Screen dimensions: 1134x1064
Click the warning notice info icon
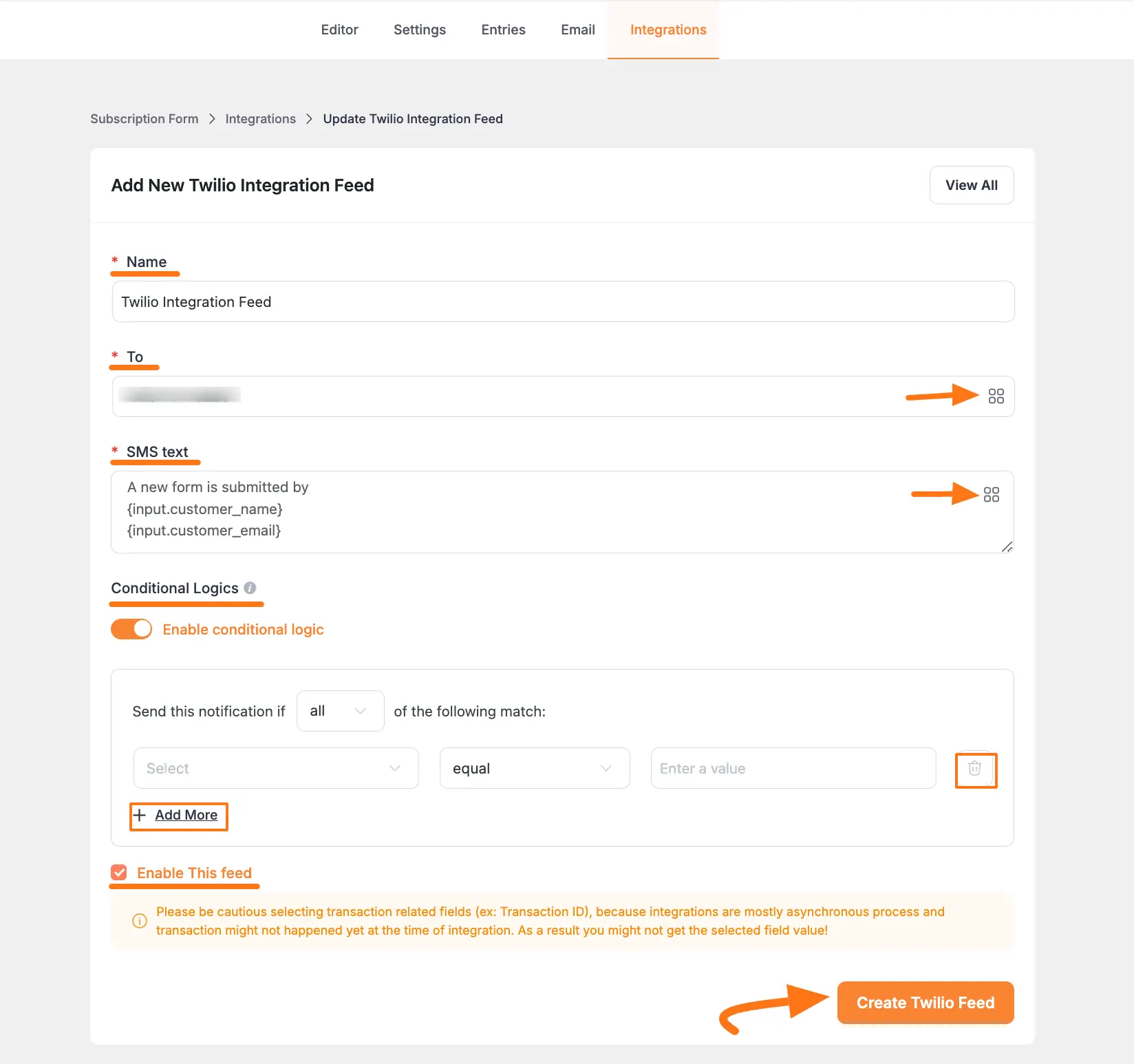pyautogui.click(x=140, y=921)
